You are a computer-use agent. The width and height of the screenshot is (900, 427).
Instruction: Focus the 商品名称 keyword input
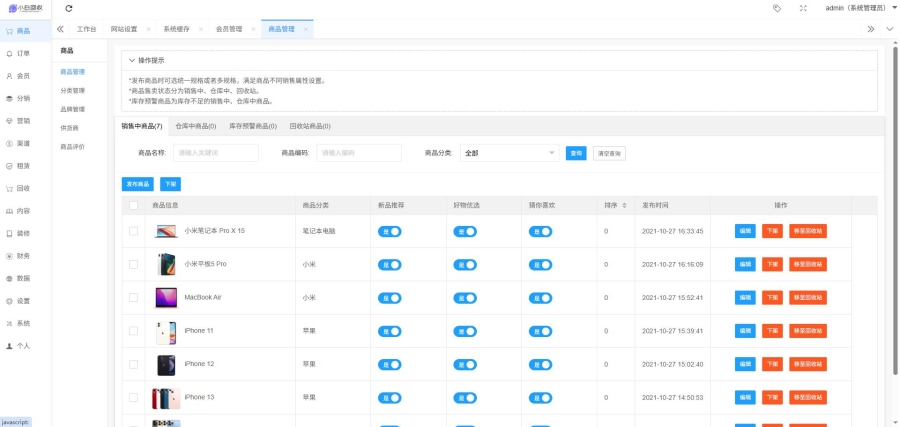216,153
